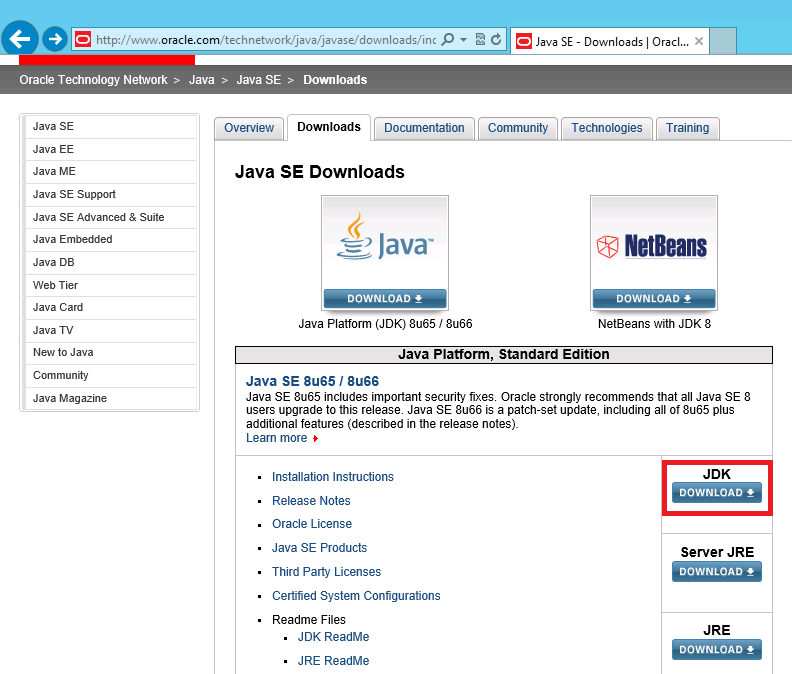
Task: Click the NetBeans logo image
Action: (x=654, y=244)
